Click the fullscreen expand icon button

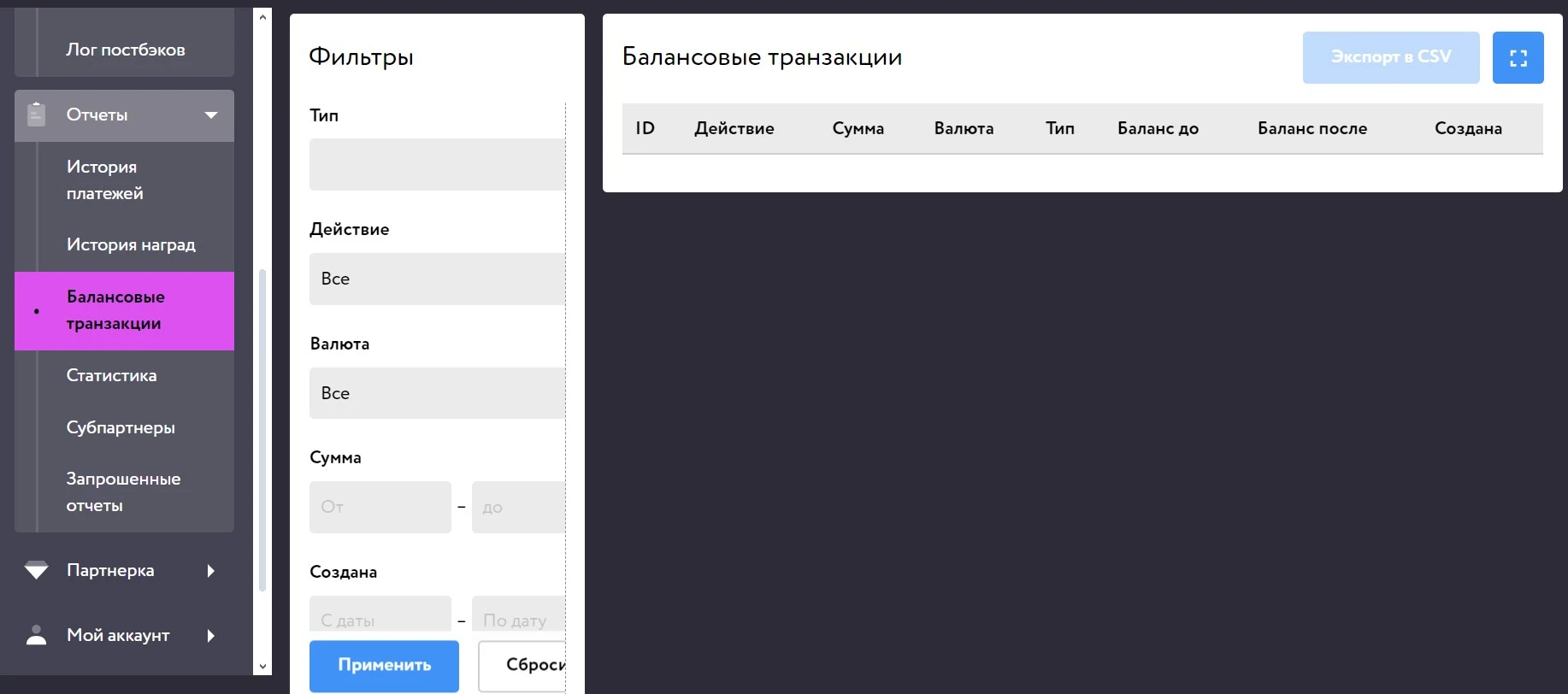coord(1518,58)
